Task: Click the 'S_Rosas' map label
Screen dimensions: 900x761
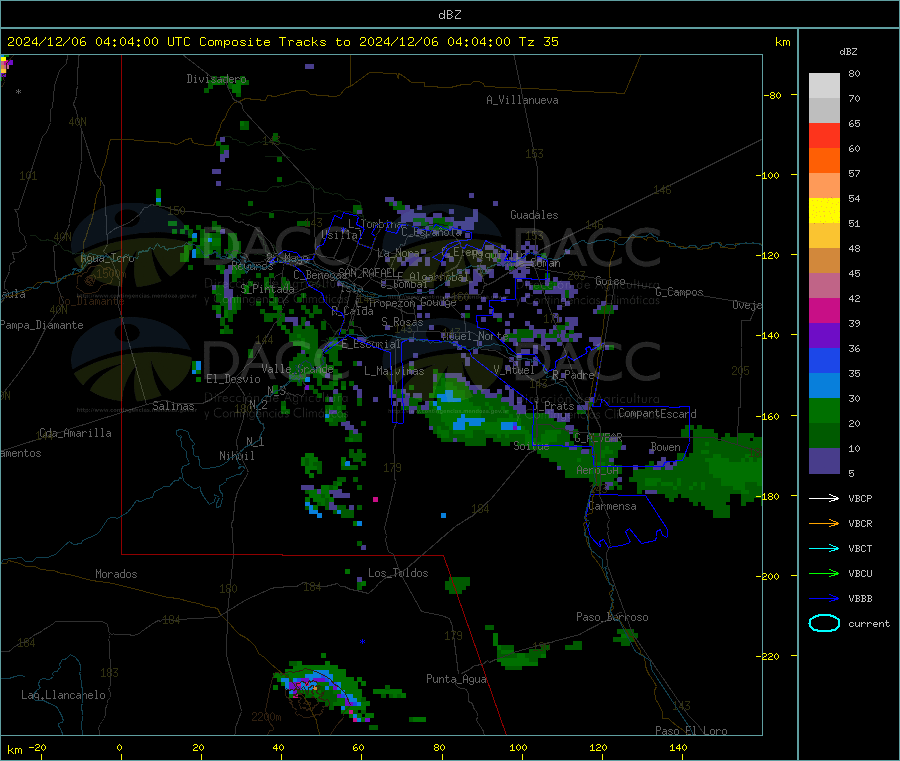Action: [x=402, y=322]
